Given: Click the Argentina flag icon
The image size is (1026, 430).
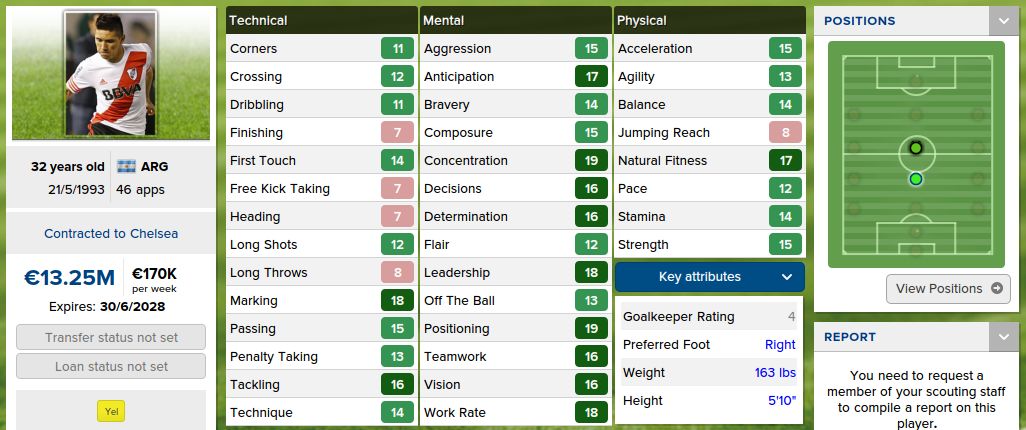Looking at the screenshot, I should click(x=126, y=167).
